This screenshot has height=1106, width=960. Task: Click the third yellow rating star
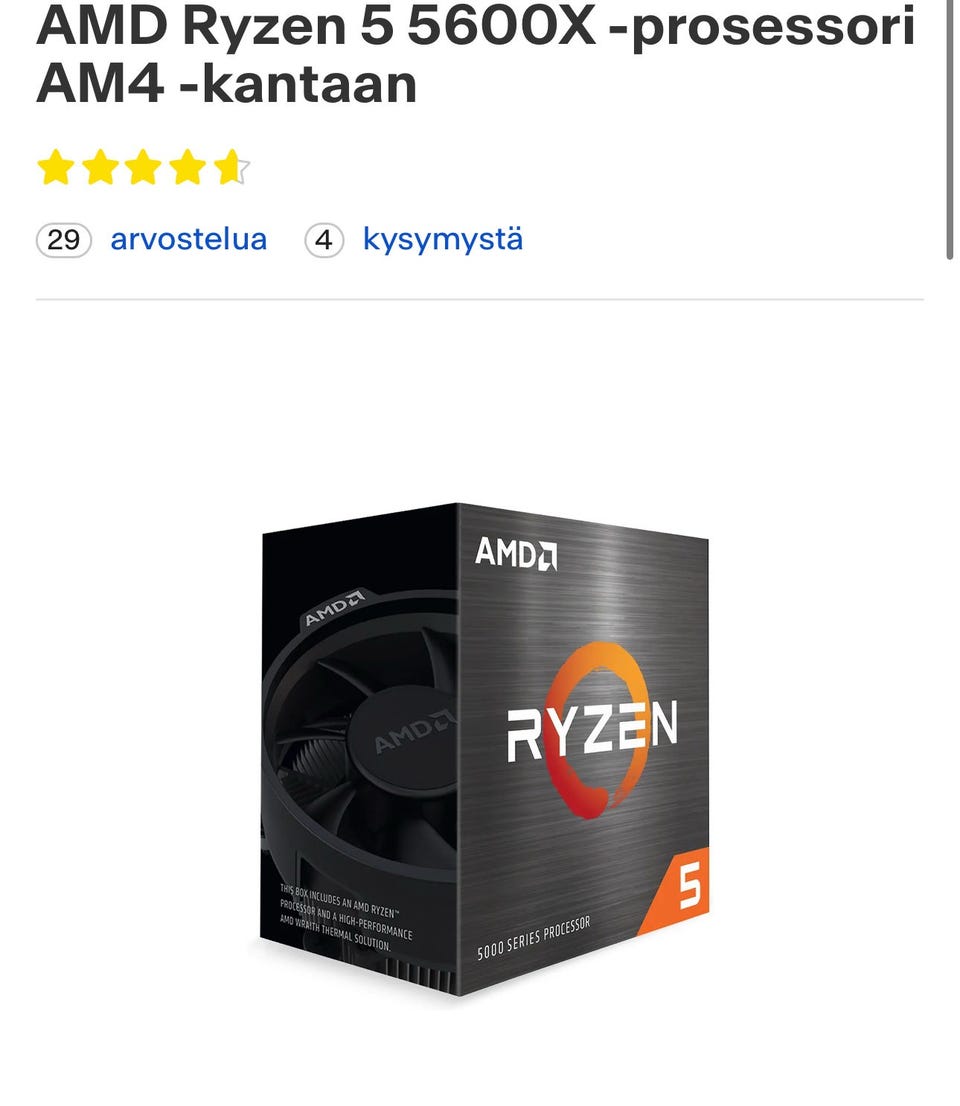pyautogui.click(x=144, y=167)
